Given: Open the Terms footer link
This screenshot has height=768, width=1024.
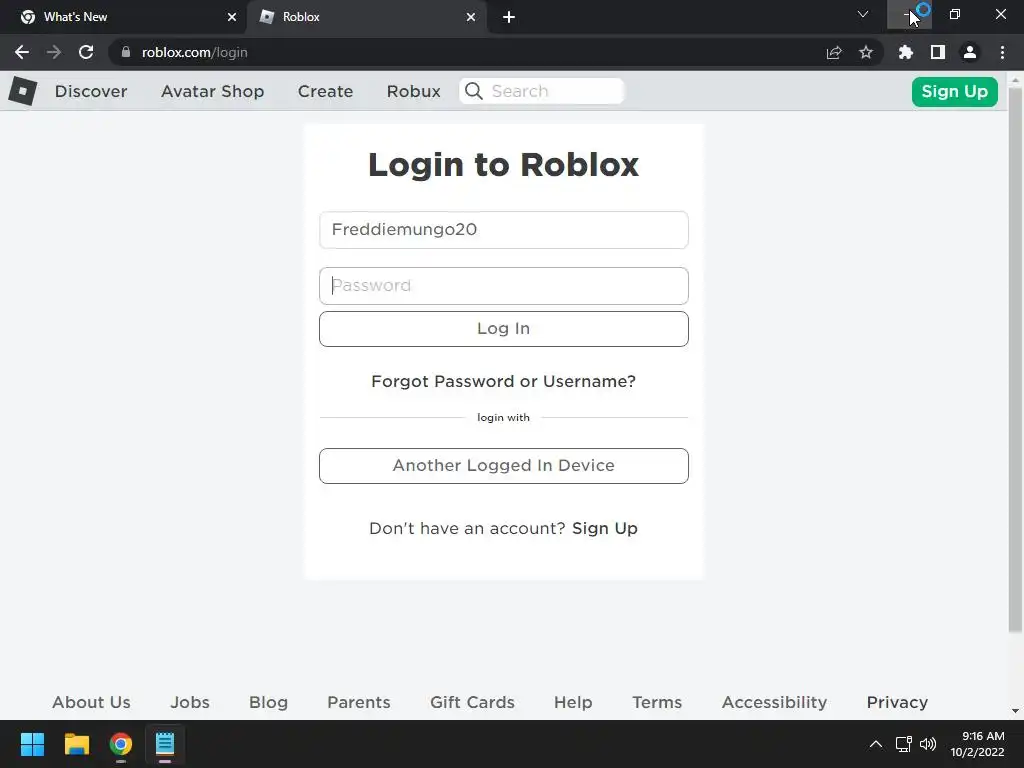Looking at the screenshot, I should 657,702.
